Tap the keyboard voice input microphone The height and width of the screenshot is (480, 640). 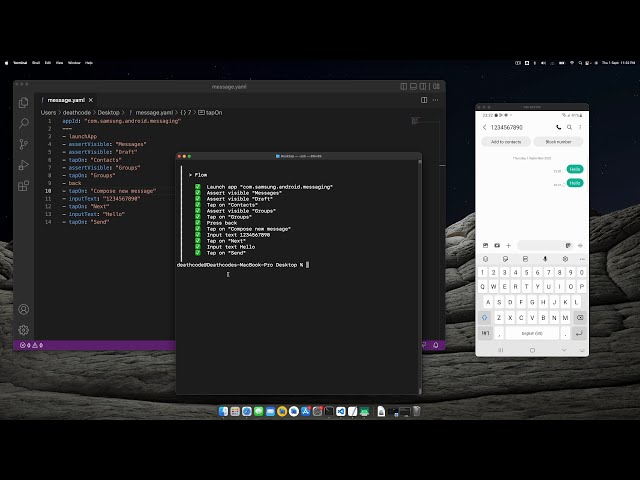click(545, 259)
